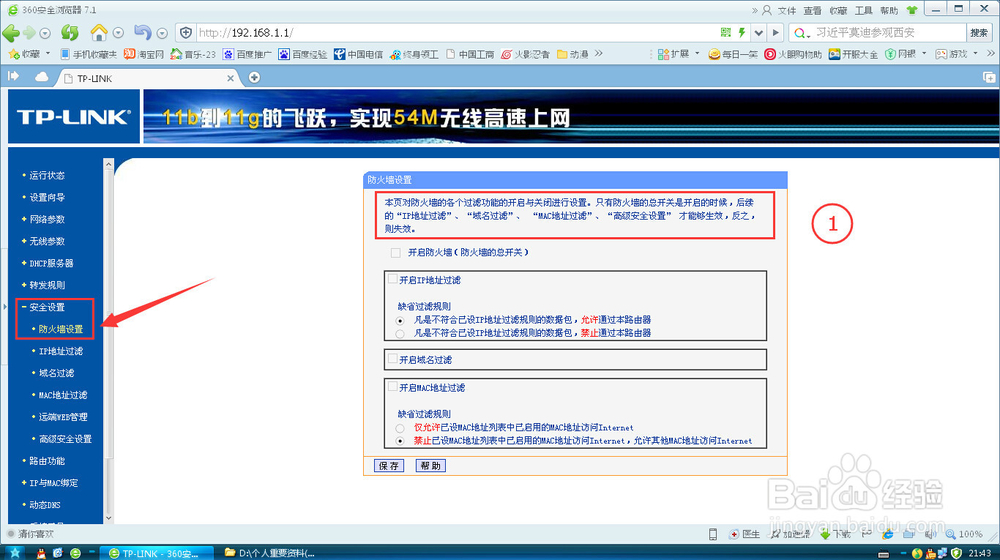Image resolution: width=1000 pixels, height=560 pixels.
Task: Open the 文件 menu
Action: point(786,10)
